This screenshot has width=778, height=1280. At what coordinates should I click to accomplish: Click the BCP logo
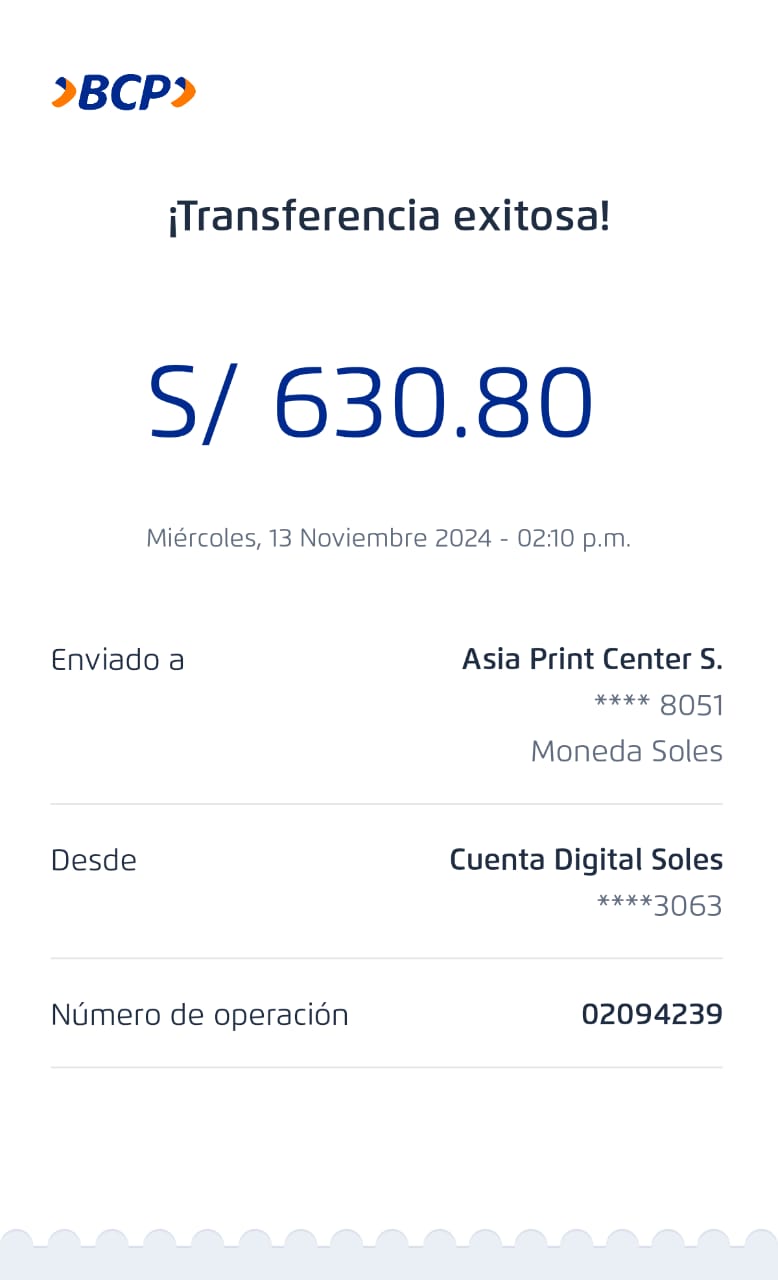coord(124,93)
